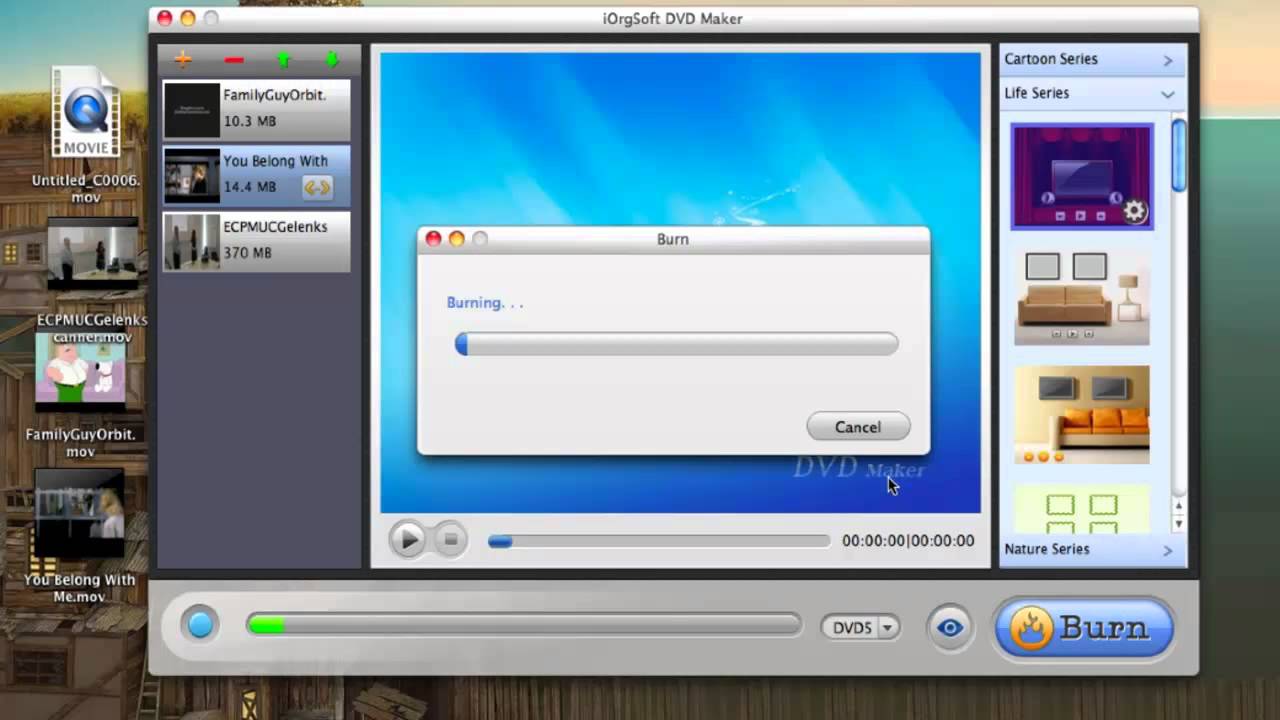1280x720 pixels.
Task: Collapse the Life Series category
Action: pos(1092,93)
